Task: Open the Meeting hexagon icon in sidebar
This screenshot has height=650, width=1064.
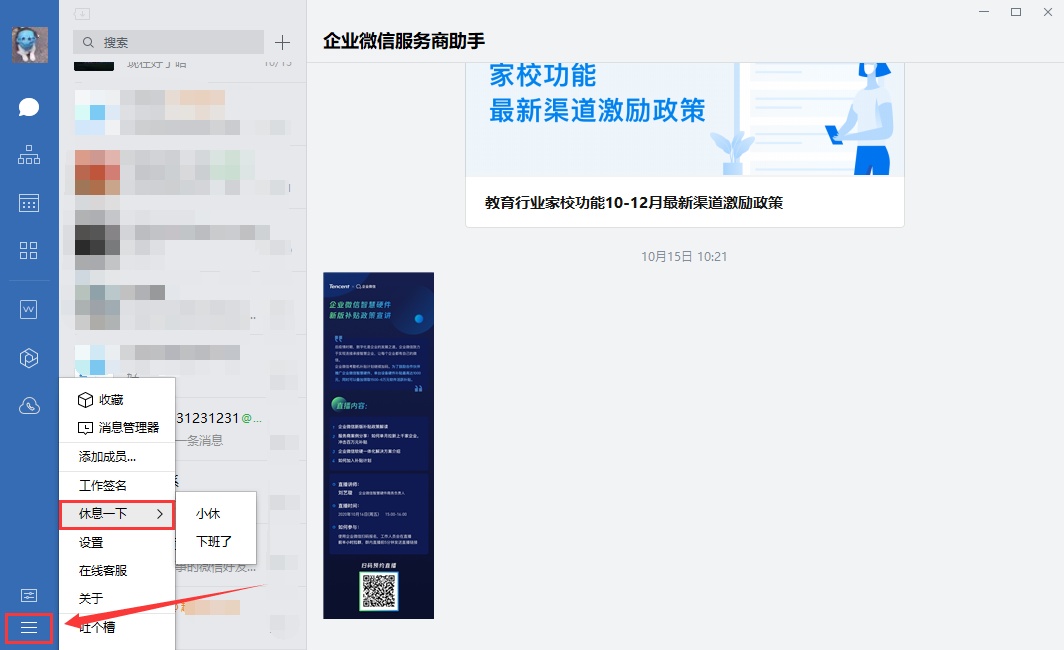Action: tap(29, 357)
